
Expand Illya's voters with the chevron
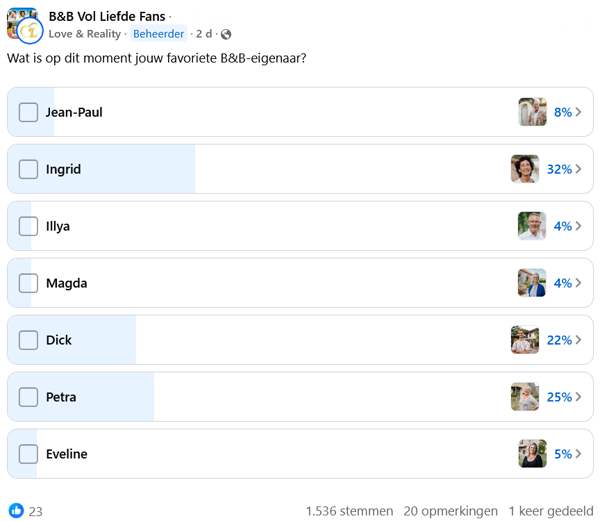pos(579,226)
